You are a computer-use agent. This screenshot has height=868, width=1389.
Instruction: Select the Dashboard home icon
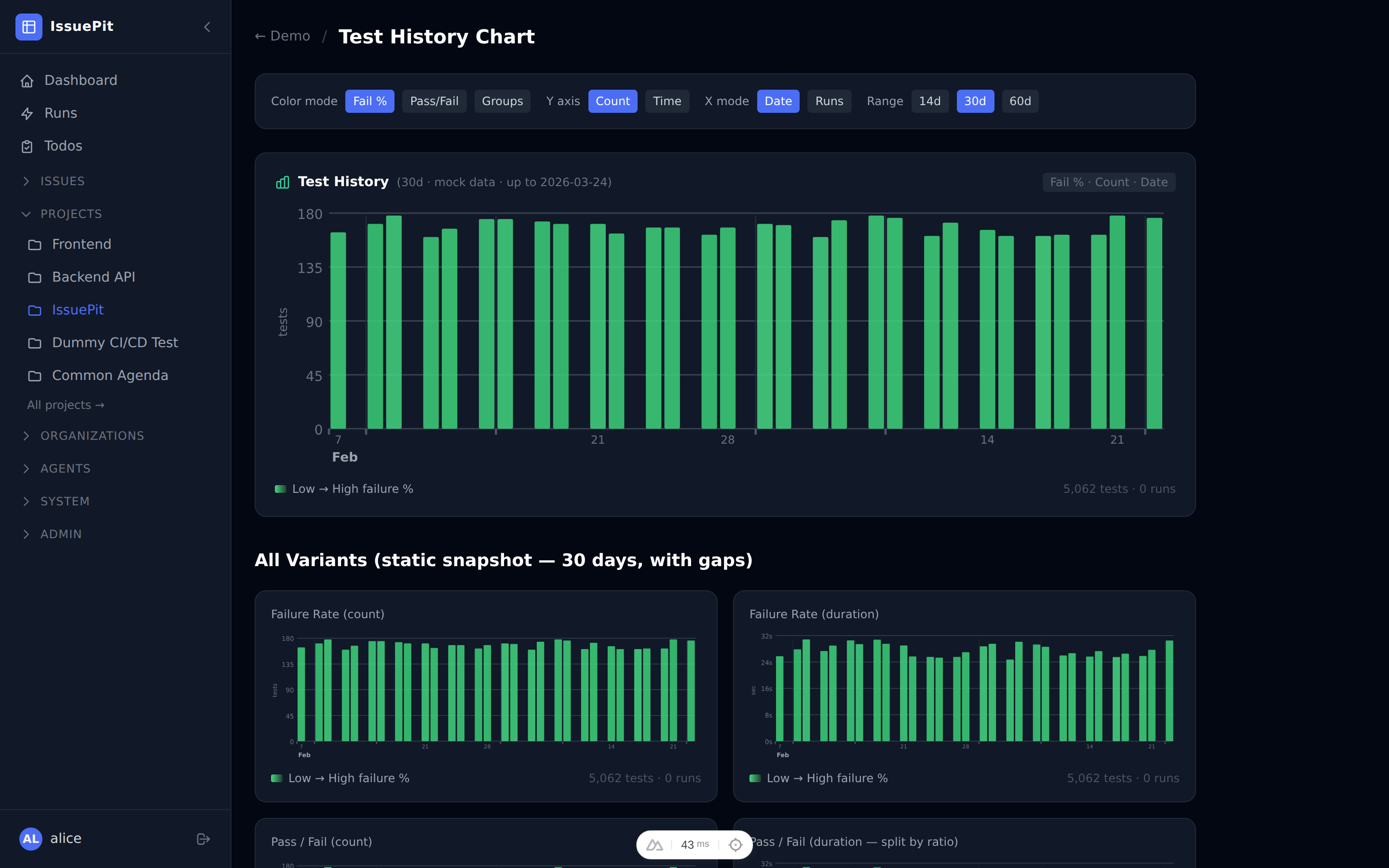coord(28,81)
